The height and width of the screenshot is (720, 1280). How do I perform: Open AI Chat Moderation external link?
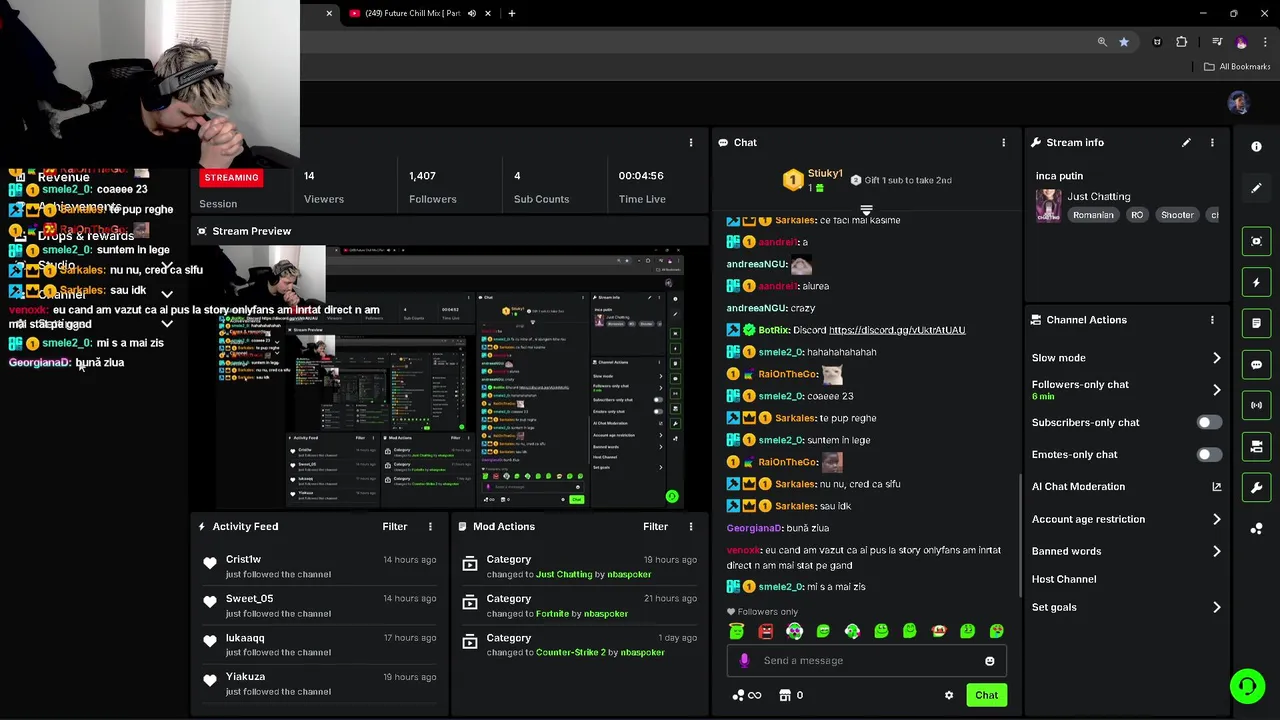(x=1216, y=487)
